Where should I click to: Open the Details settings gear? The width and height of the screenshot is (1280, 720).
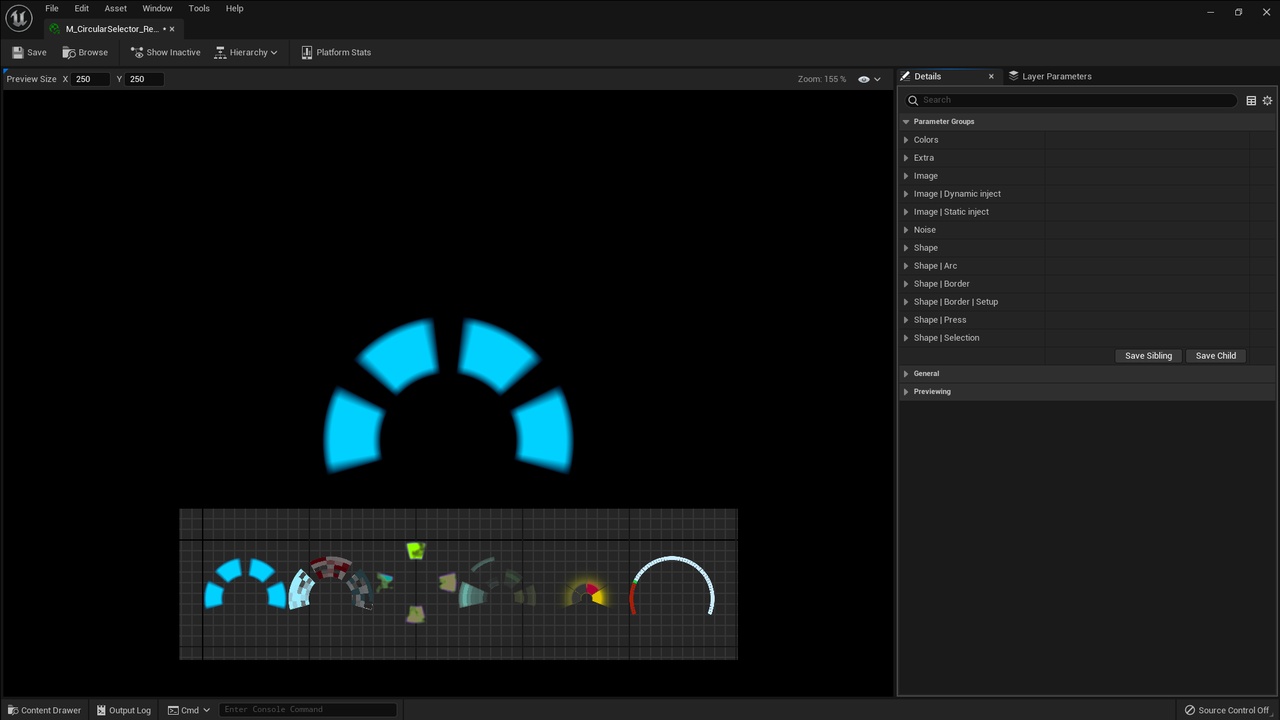tap(1267, 100)
